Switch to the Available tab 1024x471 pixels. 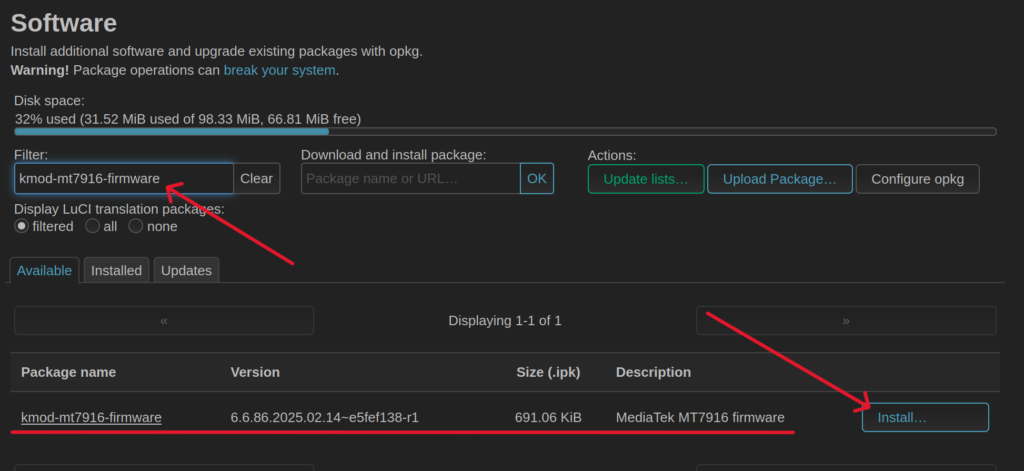[x=44, y=270]
